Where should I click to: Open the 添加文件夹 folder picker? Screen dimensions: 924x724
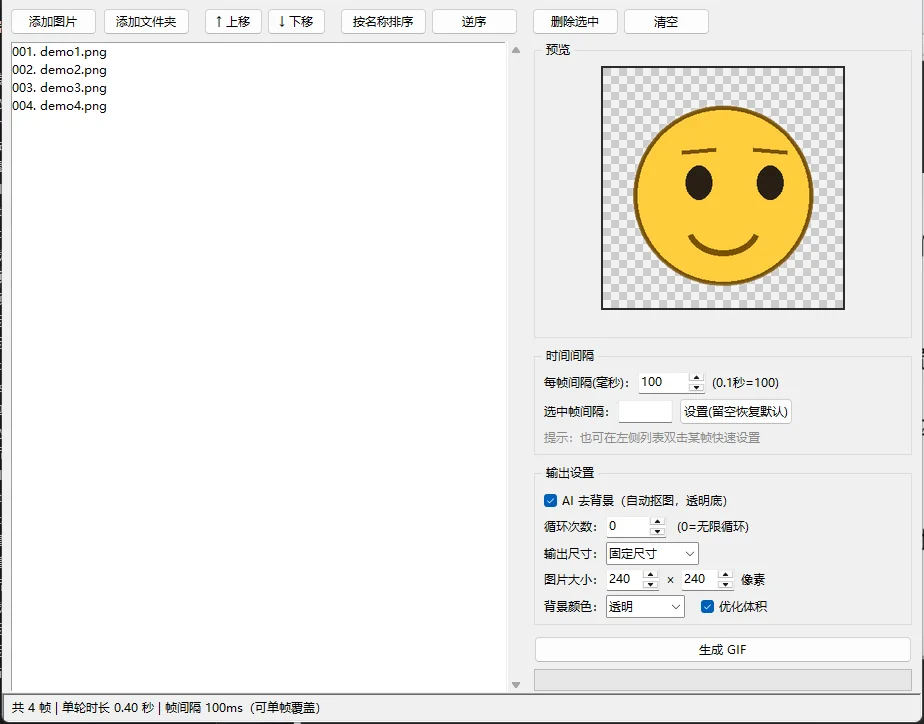[146, 22]
